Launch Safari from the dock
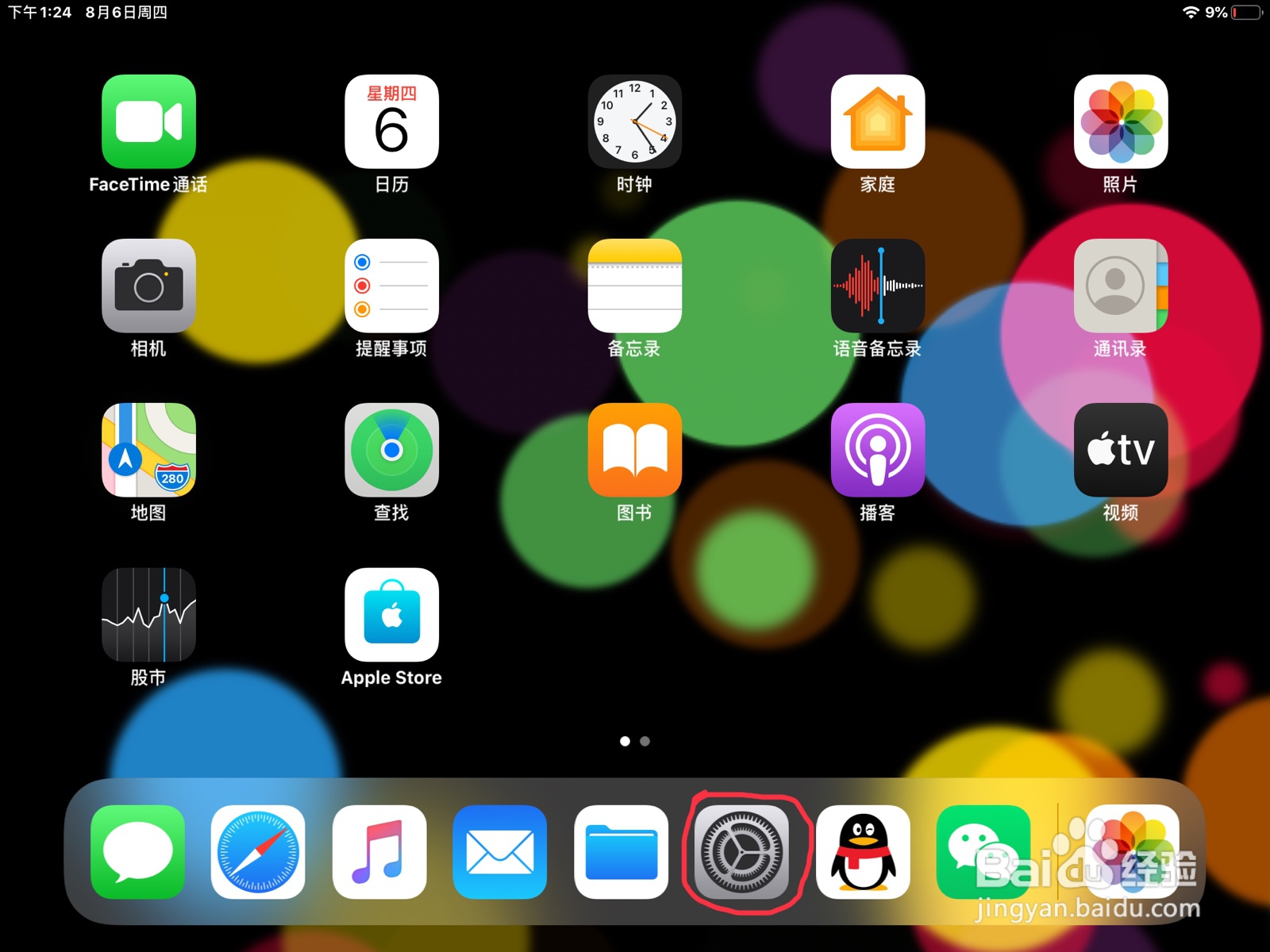Image resolution: width=1270 pixels, height=952 pixels. tap(258, 852)
